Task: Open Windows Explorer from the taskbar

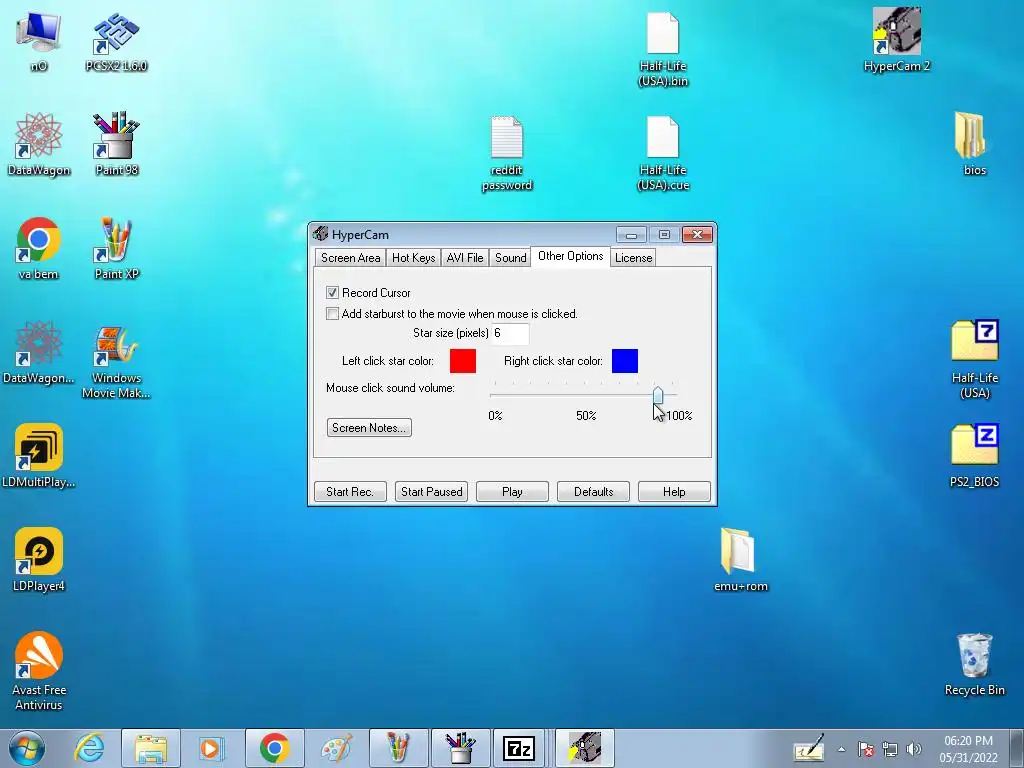Action: coord(151,748)
